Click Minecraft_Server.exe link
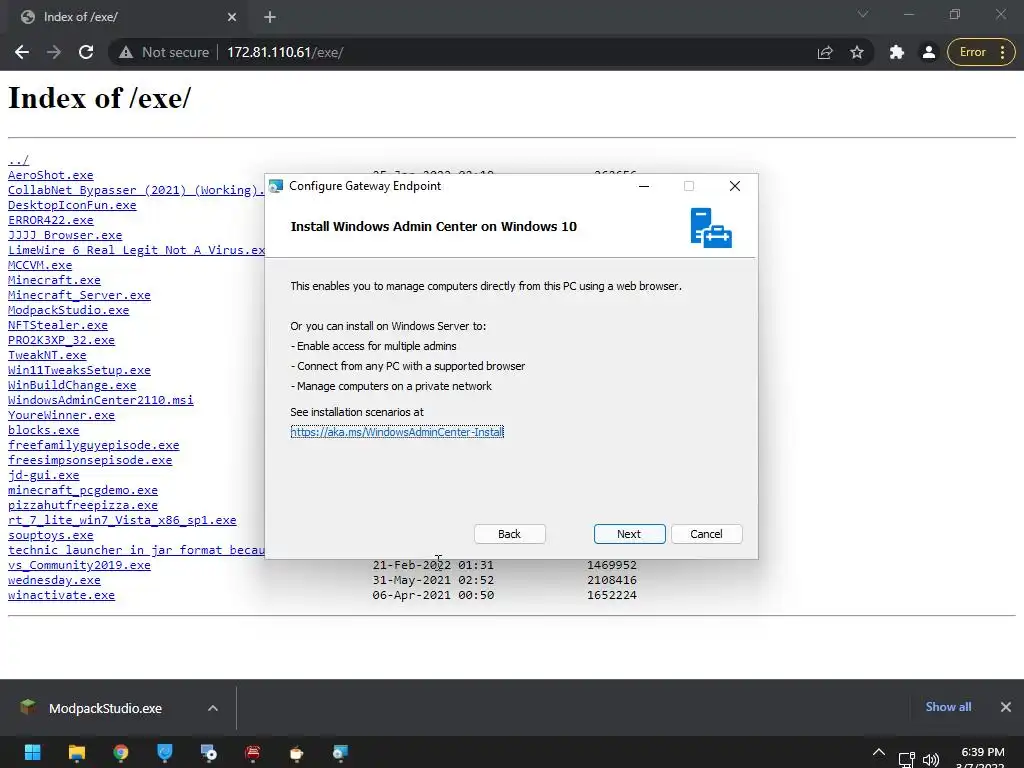This screenshot has width=1024, height=768. [80, 295]
